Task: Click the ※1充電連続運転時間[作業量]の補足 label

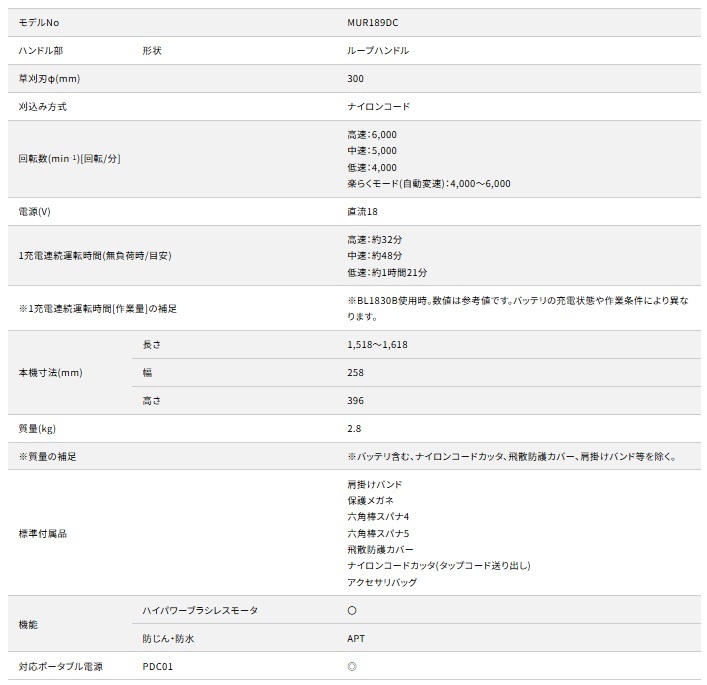Action: pos(98,308)
